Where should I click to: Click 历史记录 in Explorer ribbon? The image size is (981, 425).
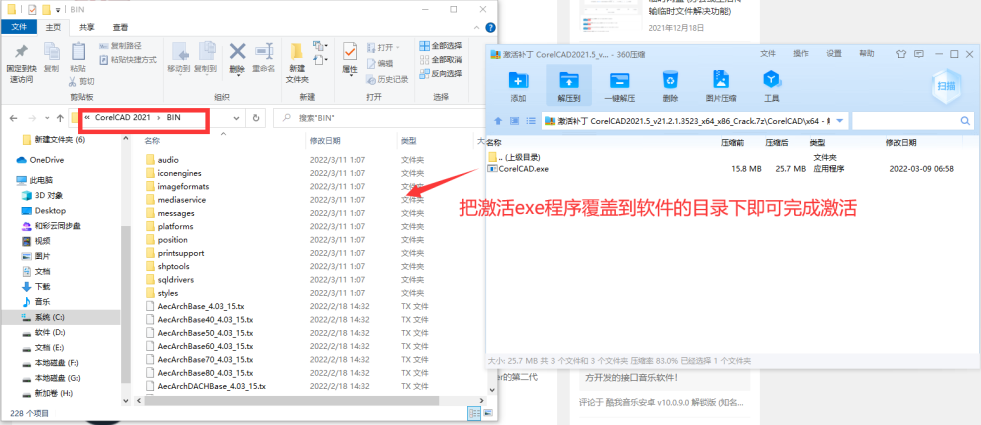[x=387, y=79]
